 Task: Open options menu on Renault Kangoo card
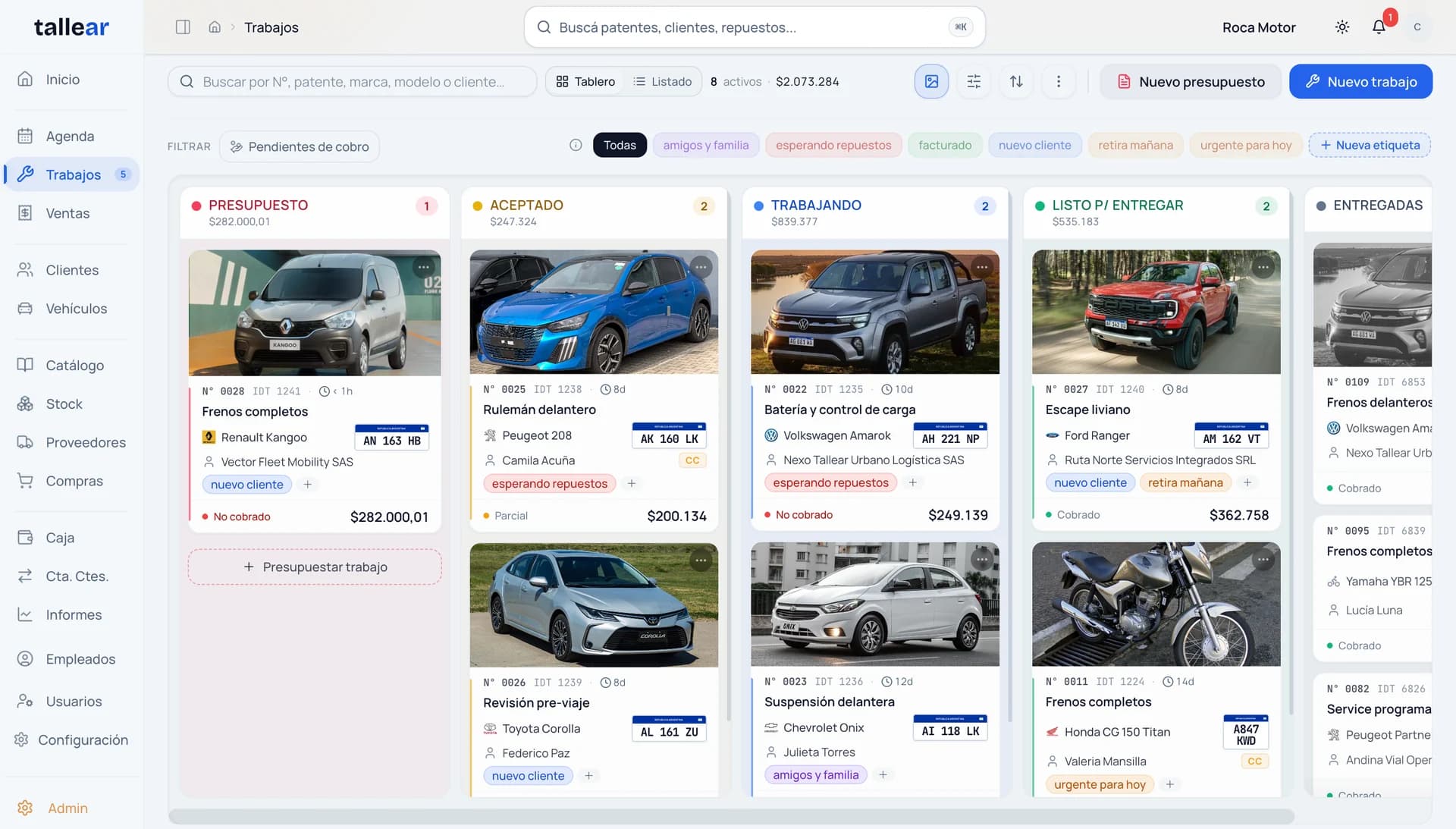[x=423, y=267]
